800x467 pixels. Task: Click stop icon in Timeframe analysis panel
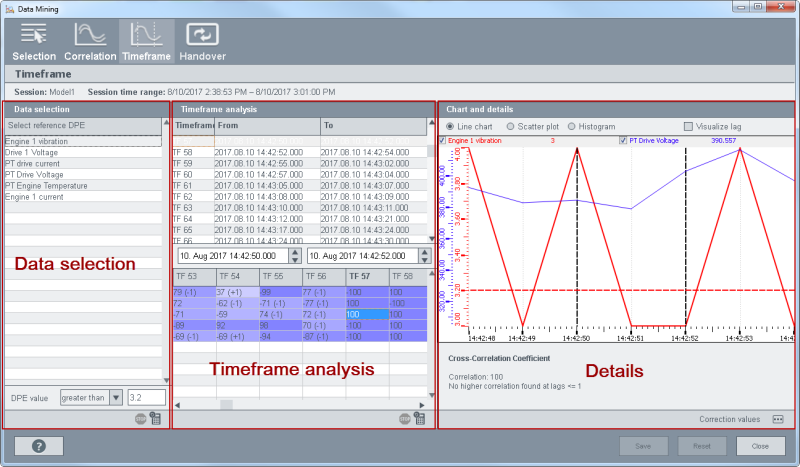(405, 420)
